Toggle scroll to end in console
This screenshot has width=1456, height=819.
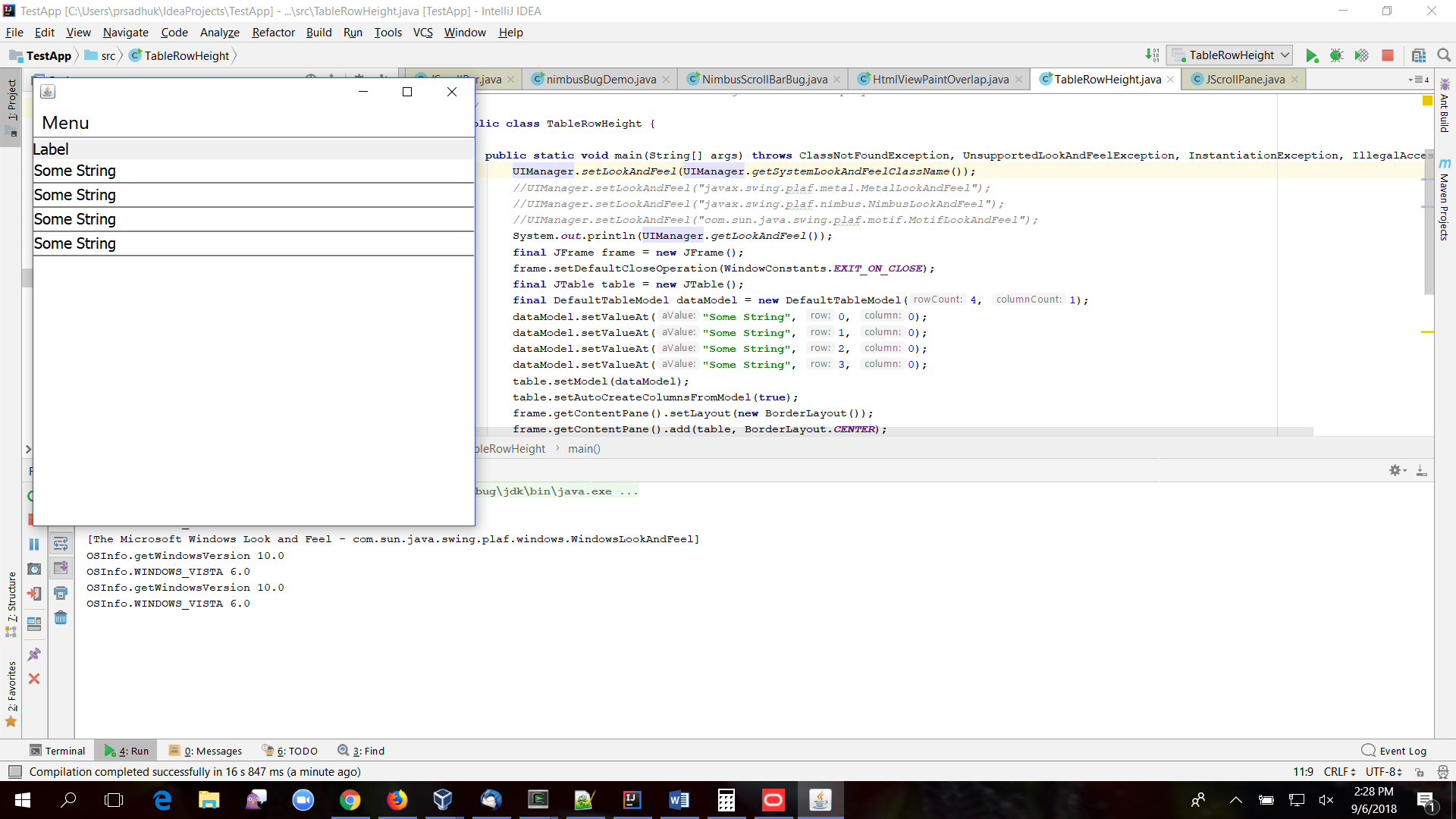point(61,568)
